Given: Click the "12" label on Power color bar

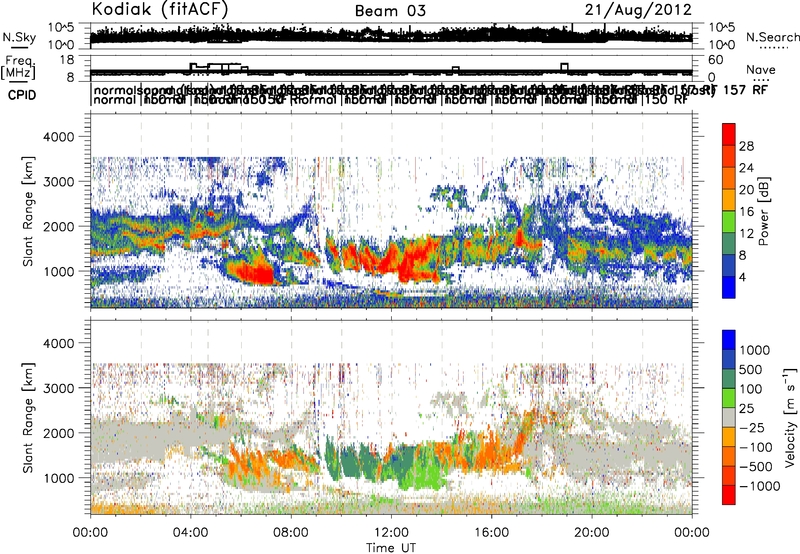Looking at the screenshot, I should [746, 234].
